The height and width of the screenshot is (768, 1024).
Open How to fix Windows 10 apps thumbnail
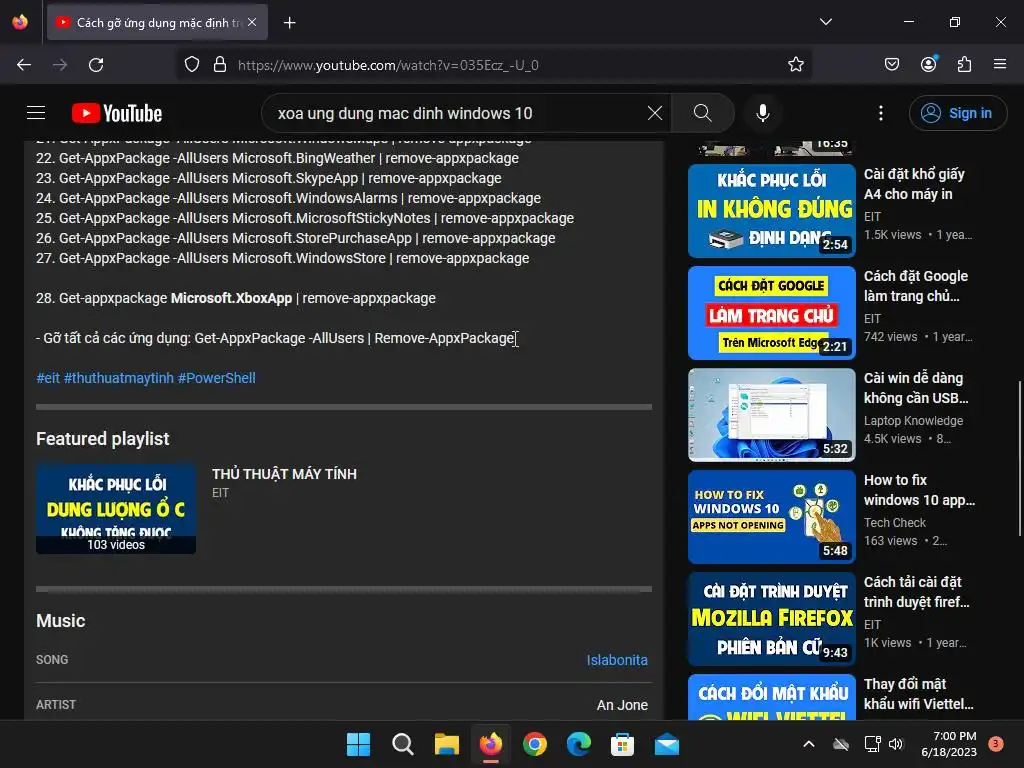click(x=772, y=517)
